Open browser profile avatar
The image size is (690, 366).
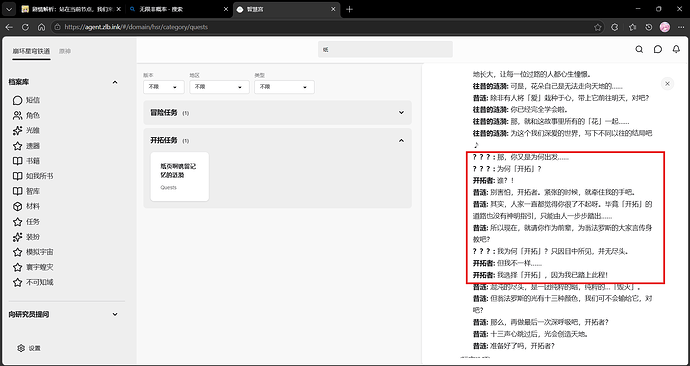665,27
